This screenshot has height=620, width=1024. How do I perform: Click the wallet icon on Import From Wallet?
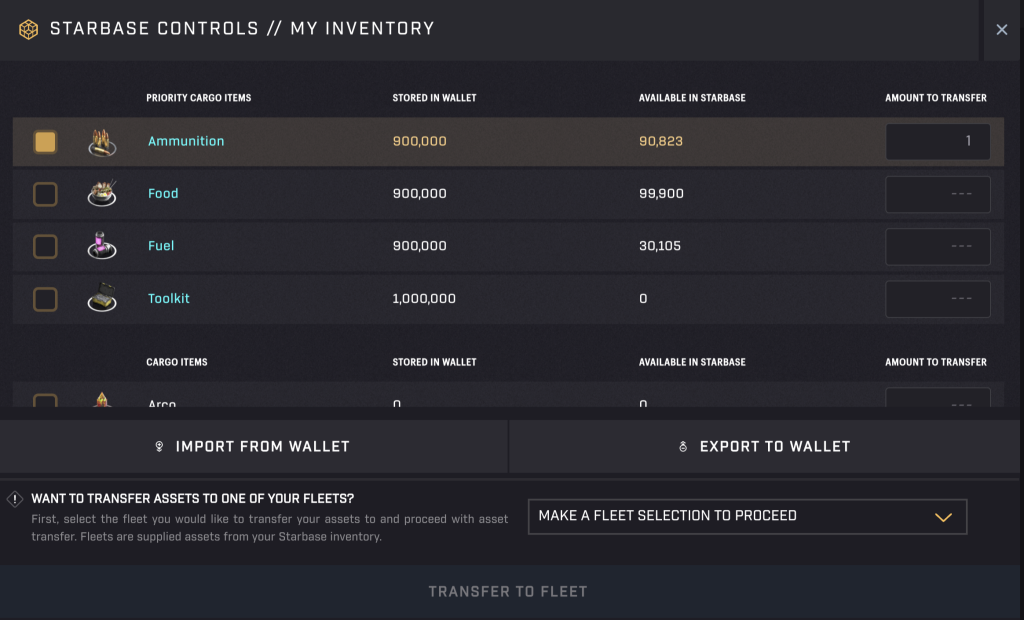(x=160, y=446)
